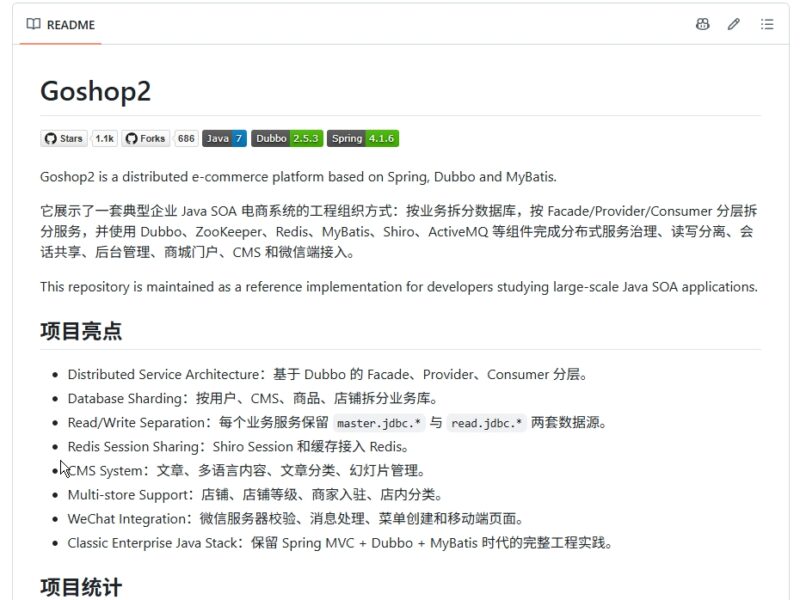Screen dimensions: 800x600
Task: Open the README tab
Action: pyautogui.click(x=61, y=24)
